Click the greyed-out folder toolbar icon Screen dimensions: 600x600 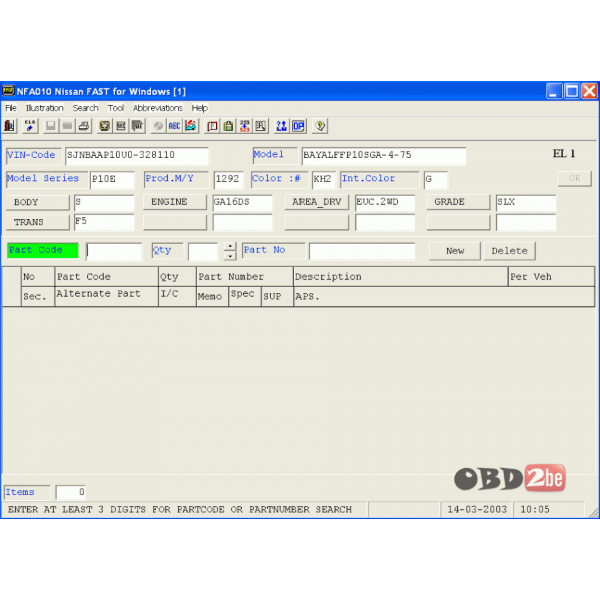click(67, 126)
